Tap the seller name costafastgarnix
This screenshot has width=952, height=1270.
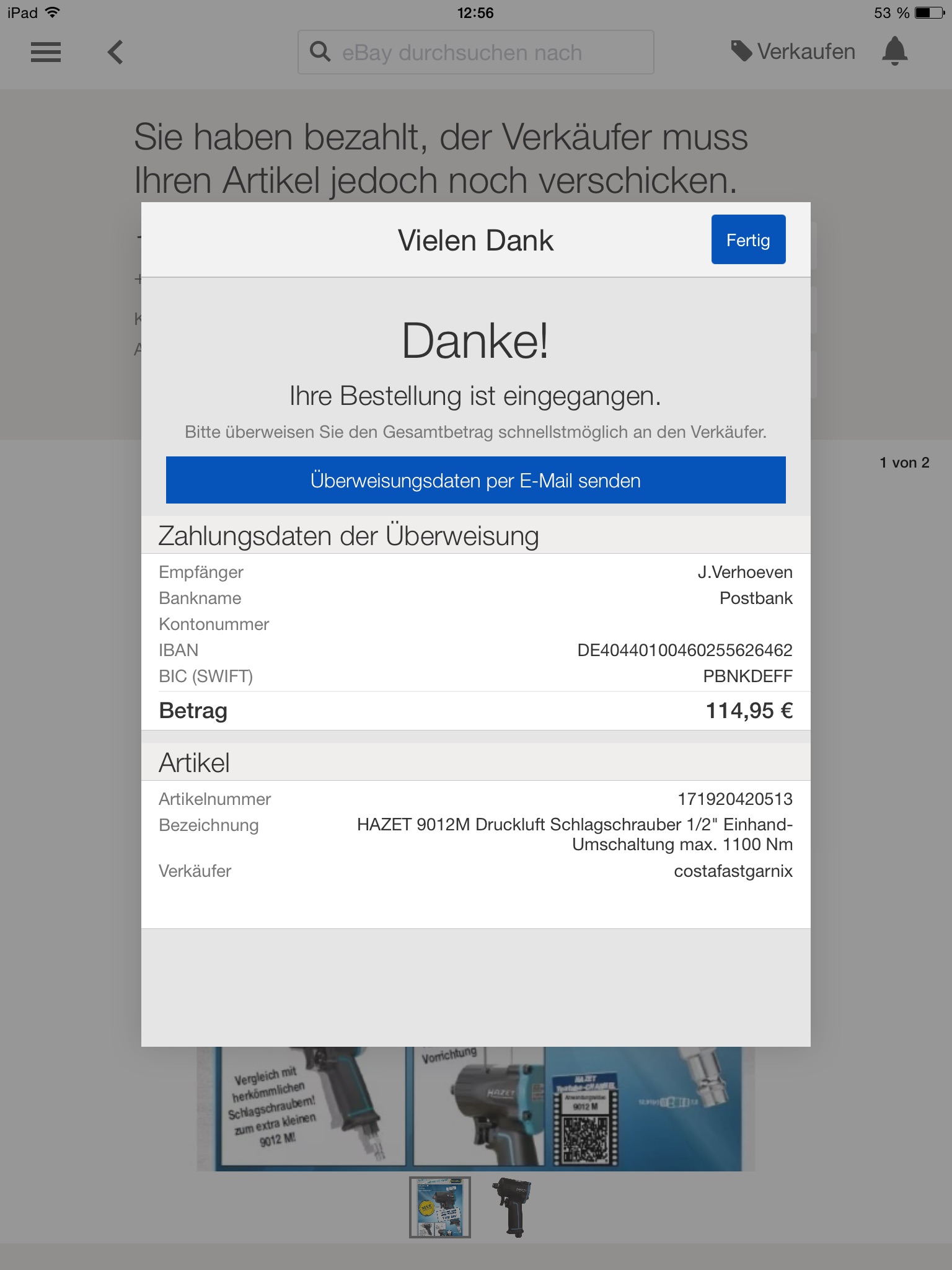pyautogui.click(x=733, y=871)
